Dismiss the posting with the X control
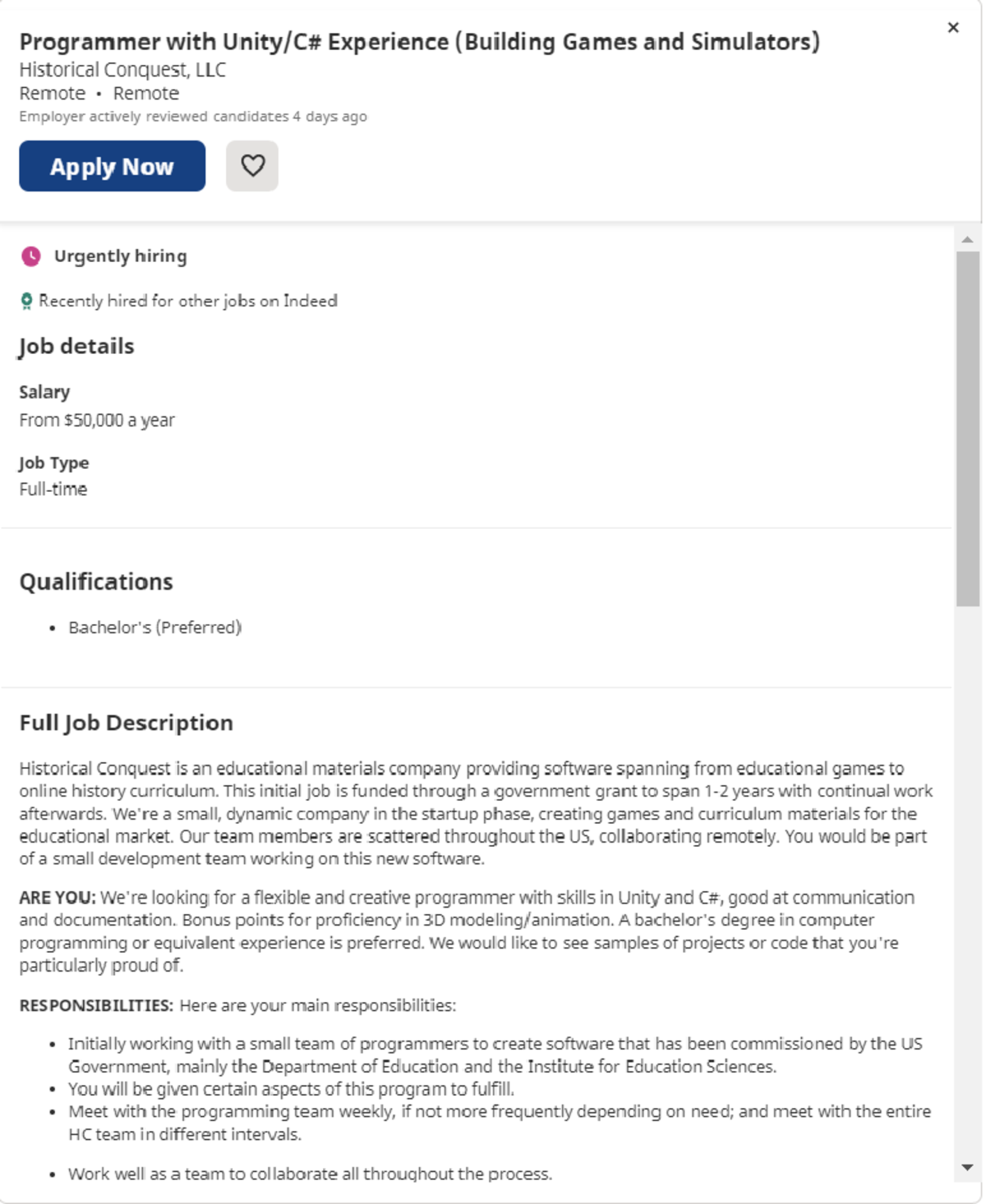This screenshot has height=1204, width=986. tap(953, 27)
